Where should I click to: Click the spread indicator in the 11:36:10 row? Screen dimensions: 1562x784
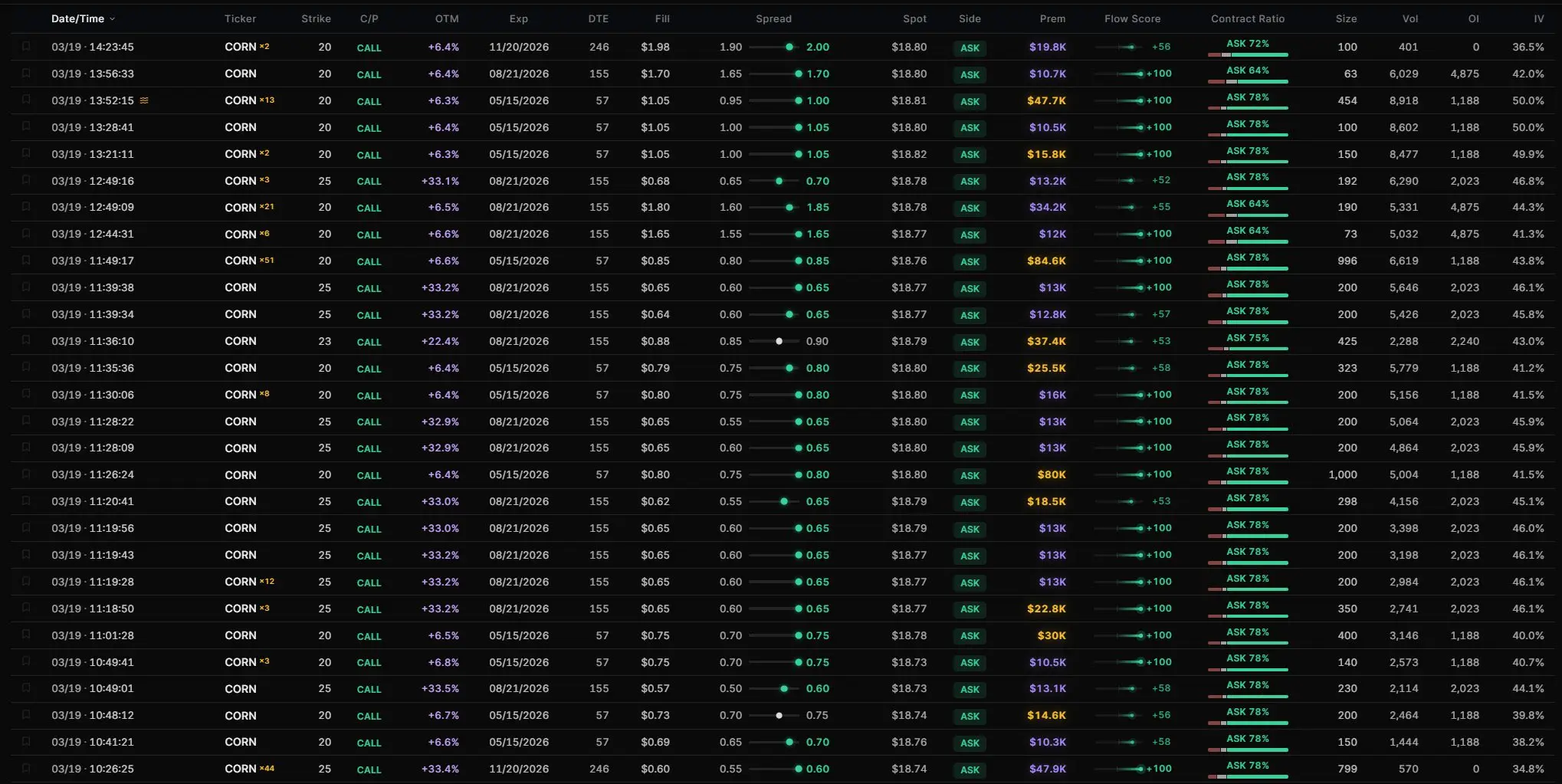(x=774, y=341)
